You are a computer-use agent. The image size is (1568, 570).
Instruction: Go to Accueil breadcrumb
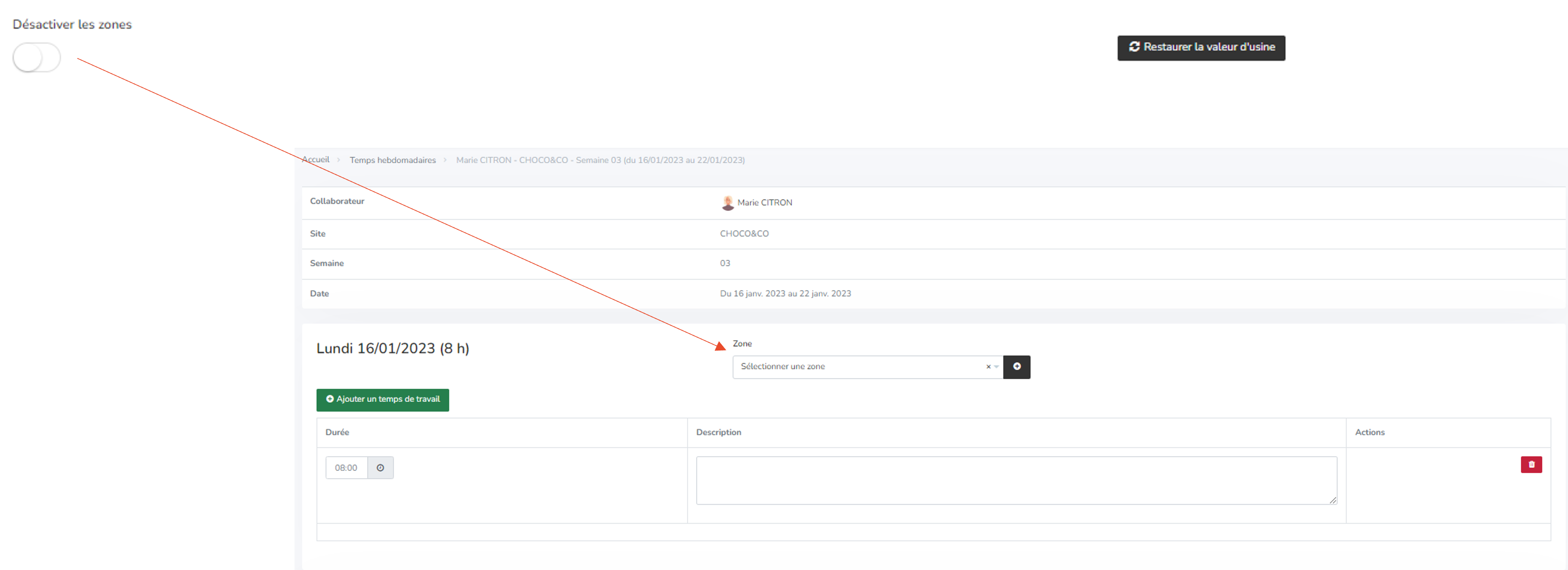click(316, 160)
